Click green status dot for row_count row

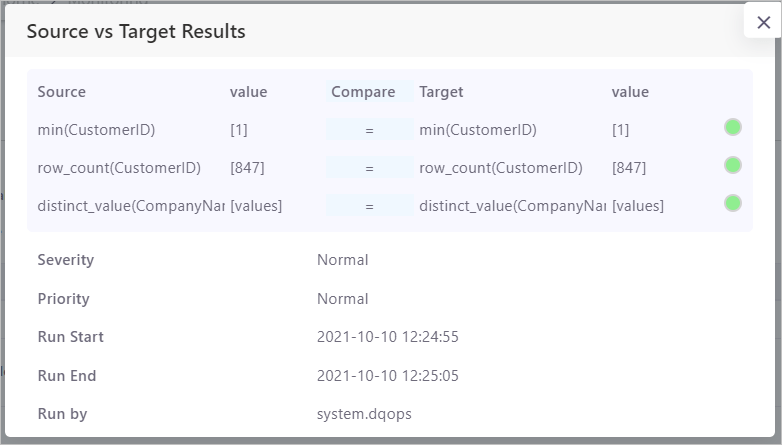pyautogui.click(x=733, y=165)
